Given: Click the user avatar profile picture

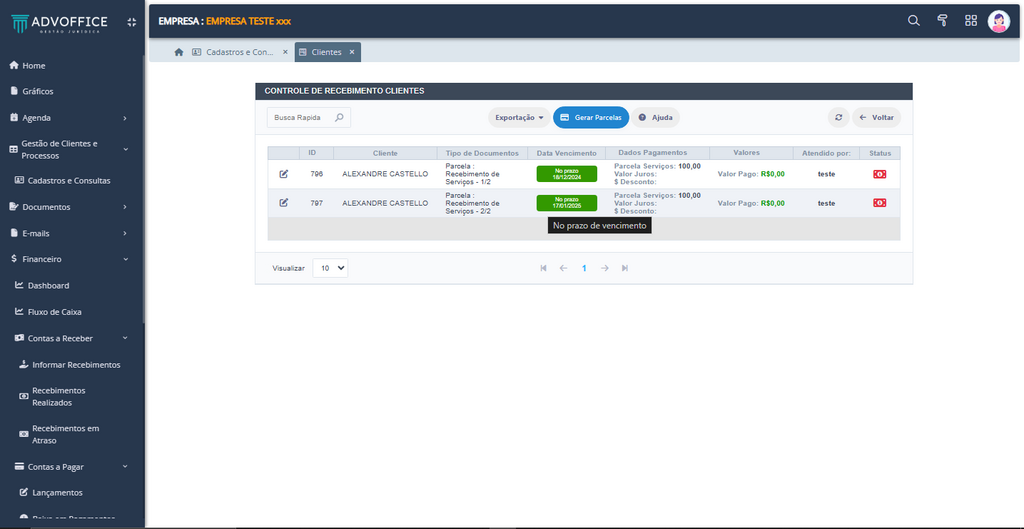Looking at the screenshot, I should (x=998, y=21).
